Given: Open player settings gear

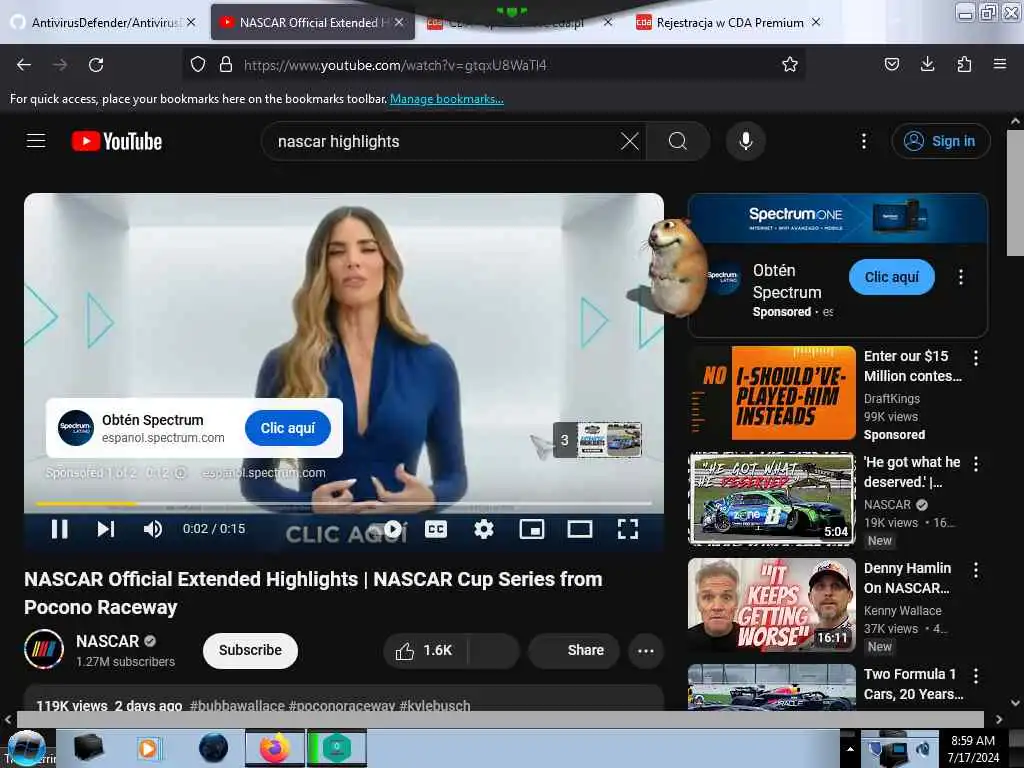Looking at the screenshot, I should pyautogui.click(x=484, y=529).
